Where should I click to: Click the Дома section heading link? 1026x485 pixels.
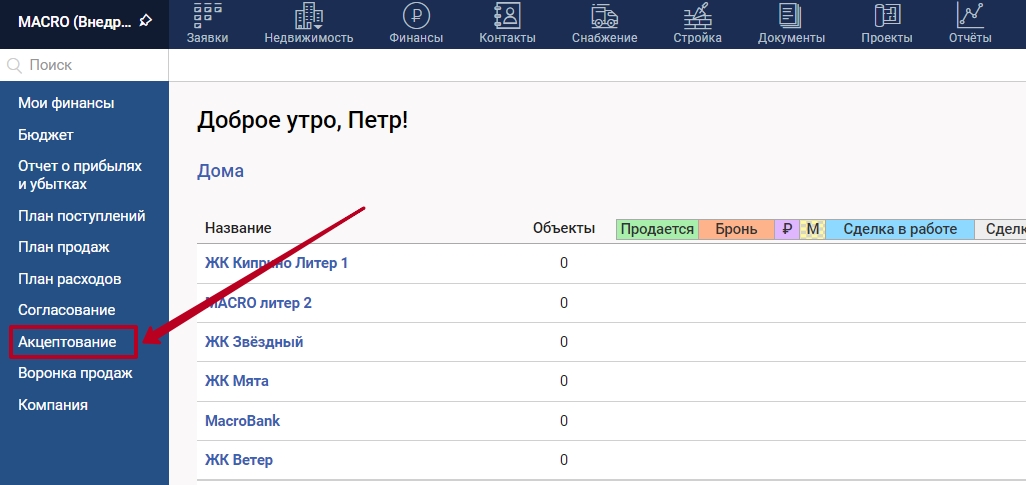coord(220,171)
